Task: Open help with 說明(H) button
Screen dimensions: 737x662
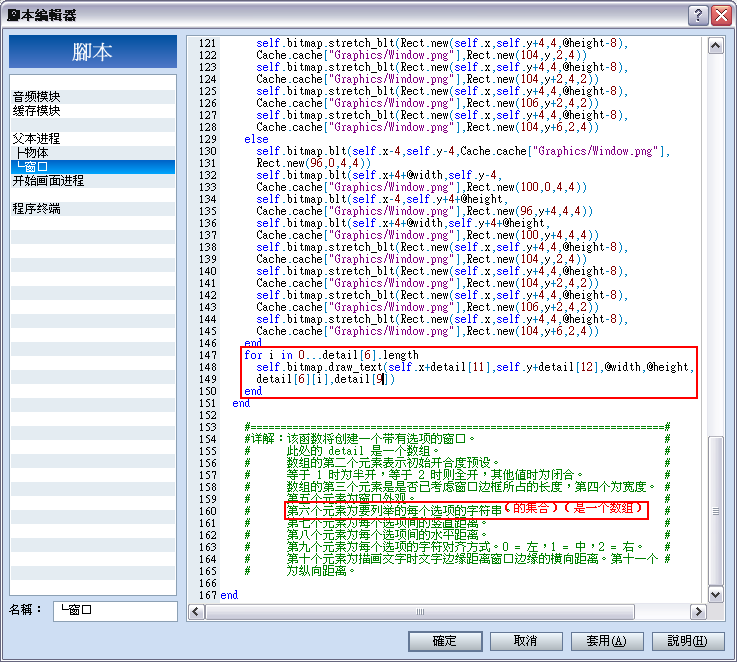Action: click(687, 641)
